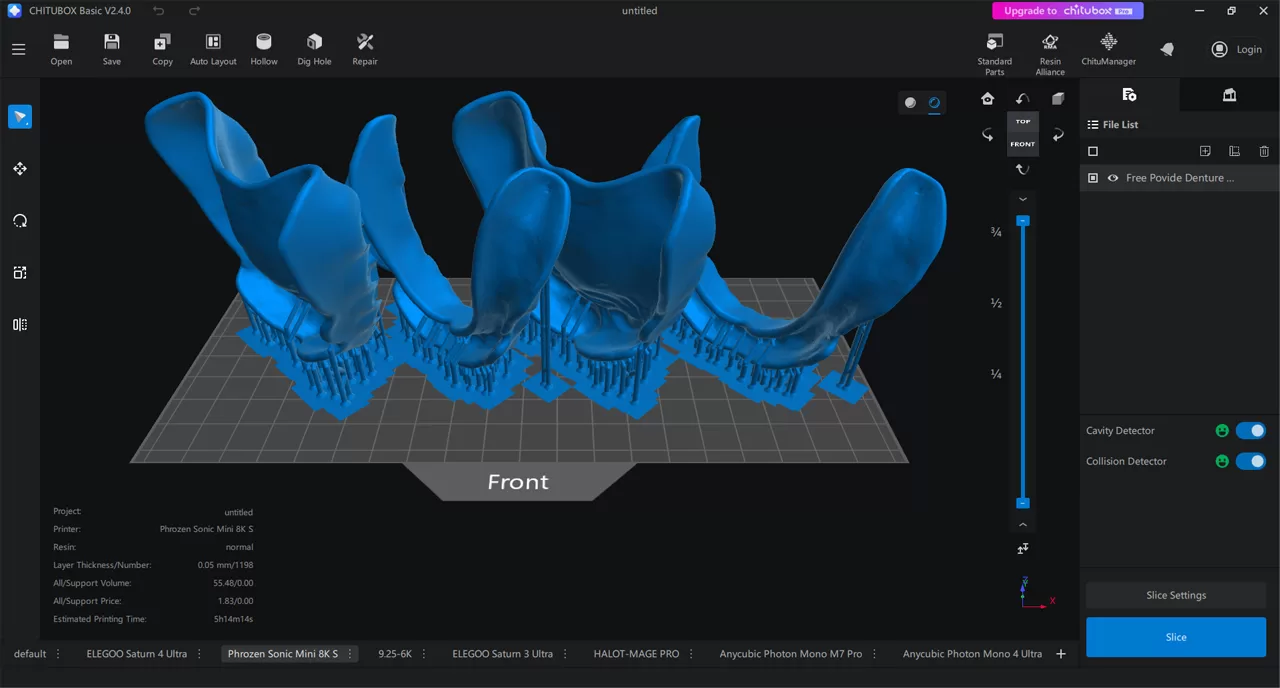The height and width of the screenshot is (688, 1280).
Task: Open Slice Settings
Action: (1175, 595)
